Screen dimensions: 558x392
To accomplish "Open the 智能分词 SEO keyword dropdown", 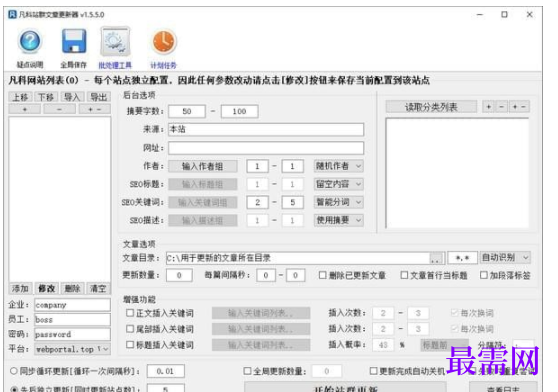I will (x=339, y=202).
